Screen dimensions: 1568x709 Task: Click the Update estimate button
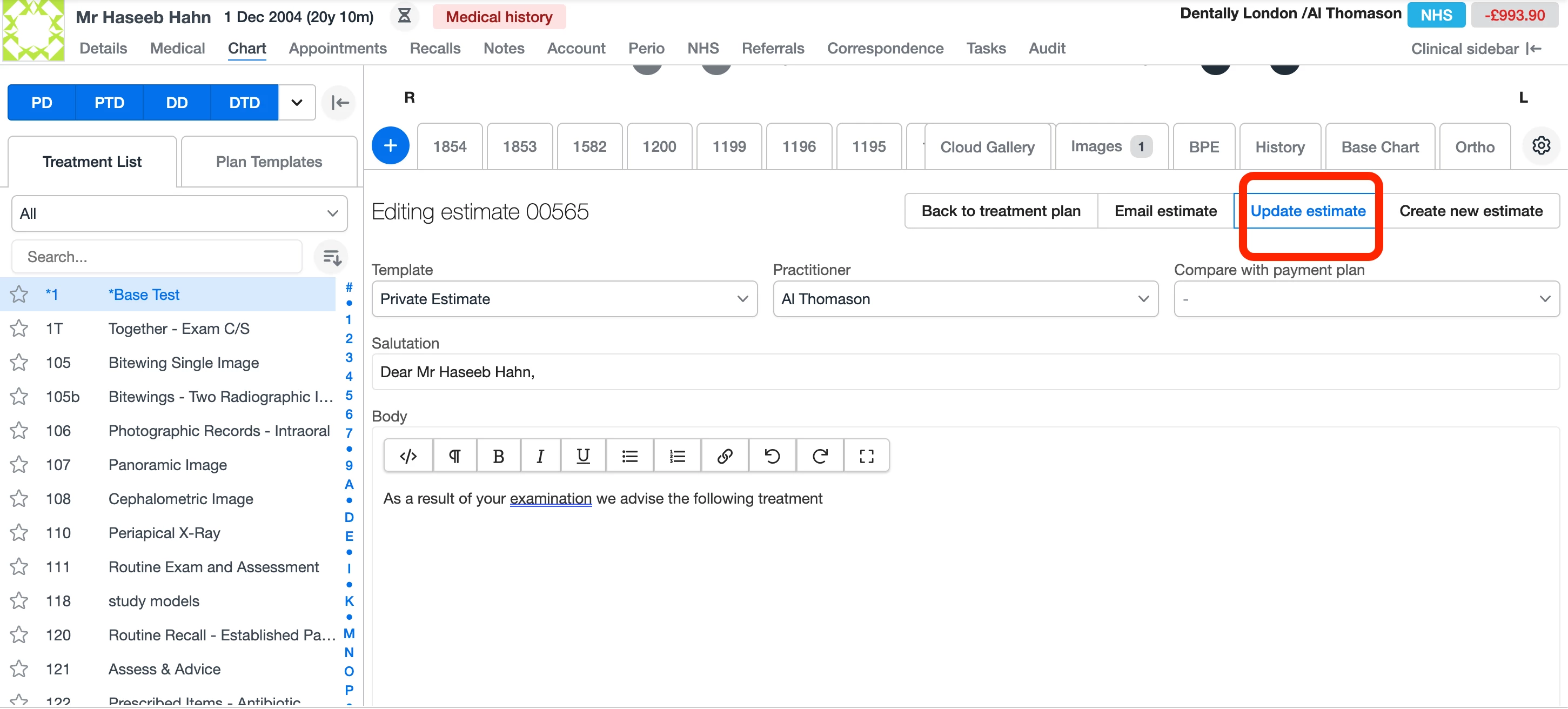pyautogui.click(x=1308, y=211)
